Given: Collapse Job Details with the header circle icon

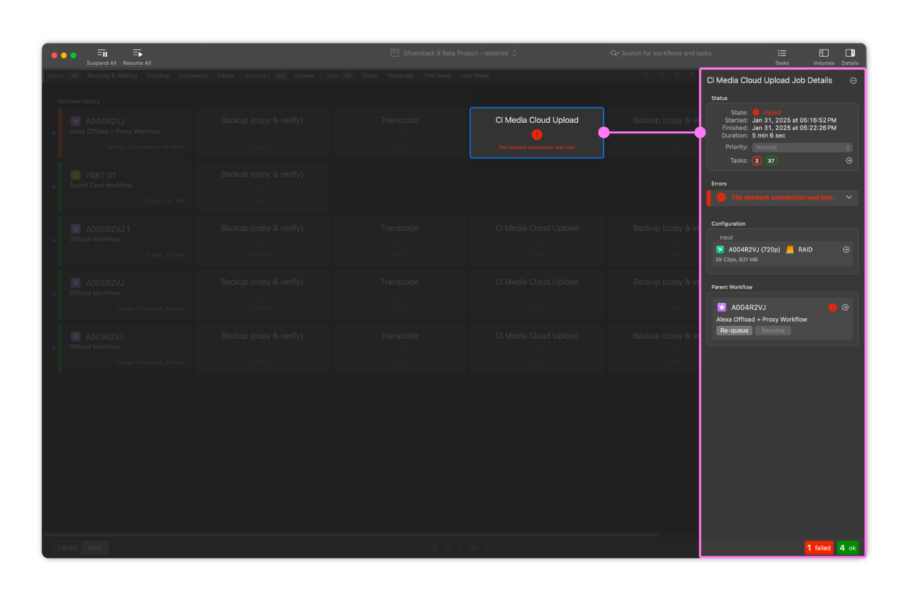Looking at the screenshot, I should click(x=853, y=81).
